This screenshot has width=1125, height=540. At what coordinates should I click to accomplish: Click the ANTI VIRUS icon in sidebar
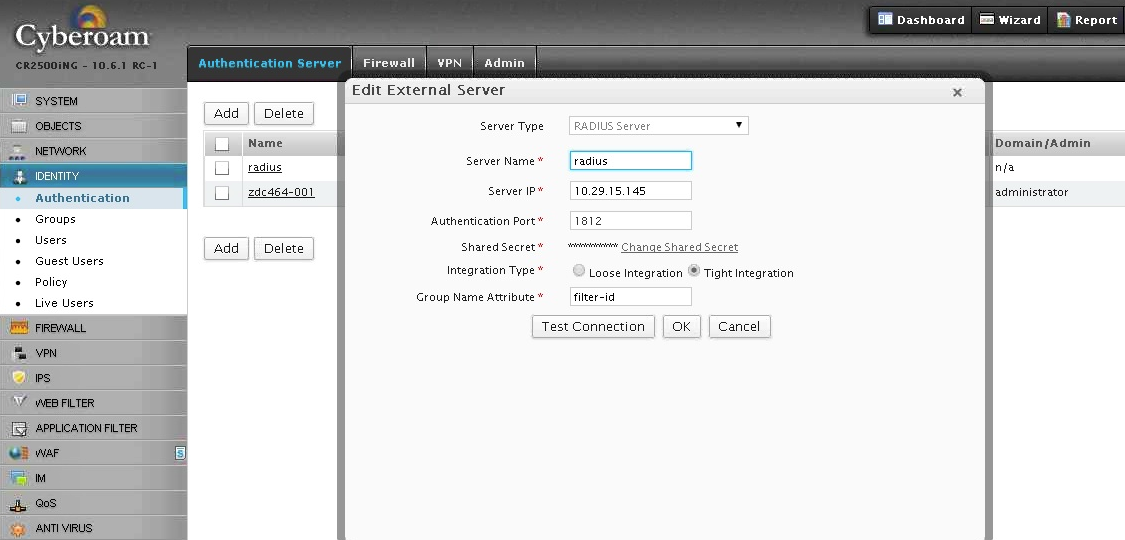click(x=18, y=528)
